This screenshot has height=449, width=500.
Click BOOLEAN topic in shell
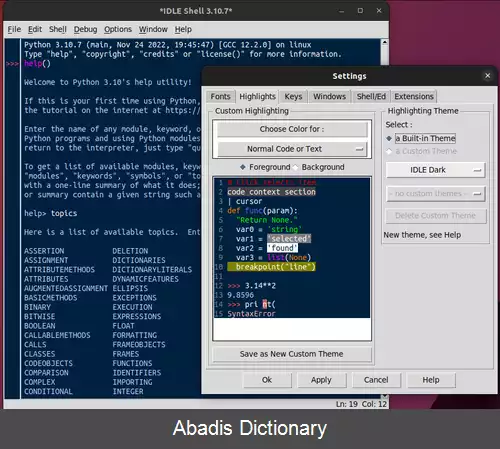tap(40, 326)
